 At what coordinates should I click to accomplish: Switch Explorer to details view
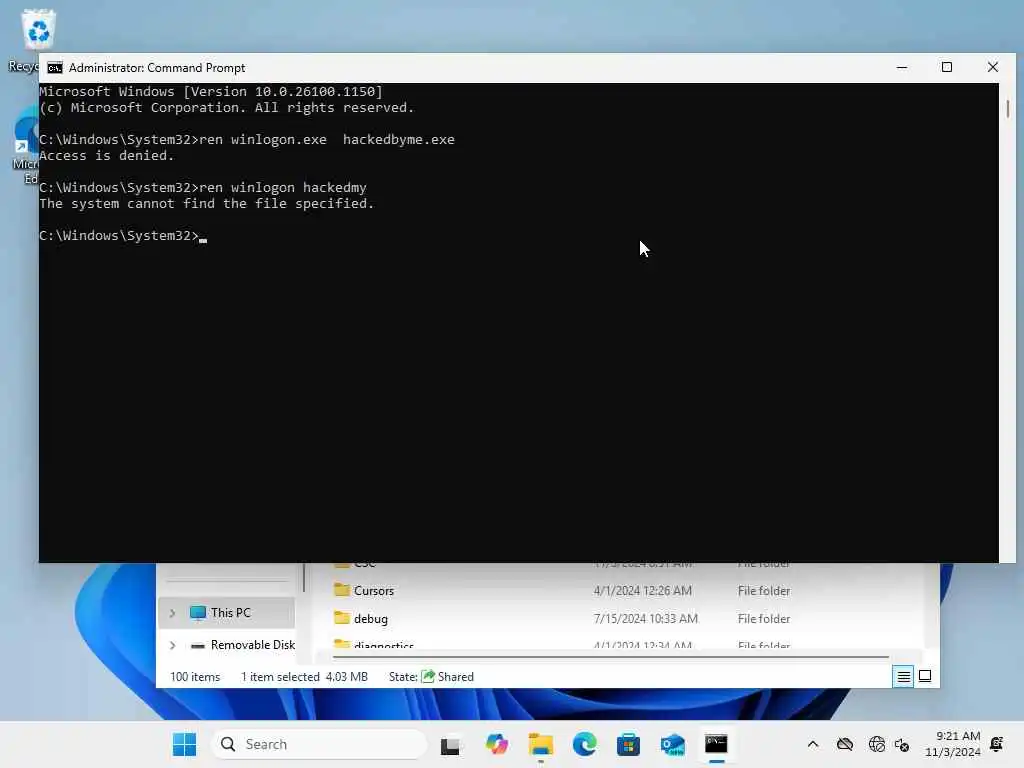pyautogui.click(x=903, y=677)
